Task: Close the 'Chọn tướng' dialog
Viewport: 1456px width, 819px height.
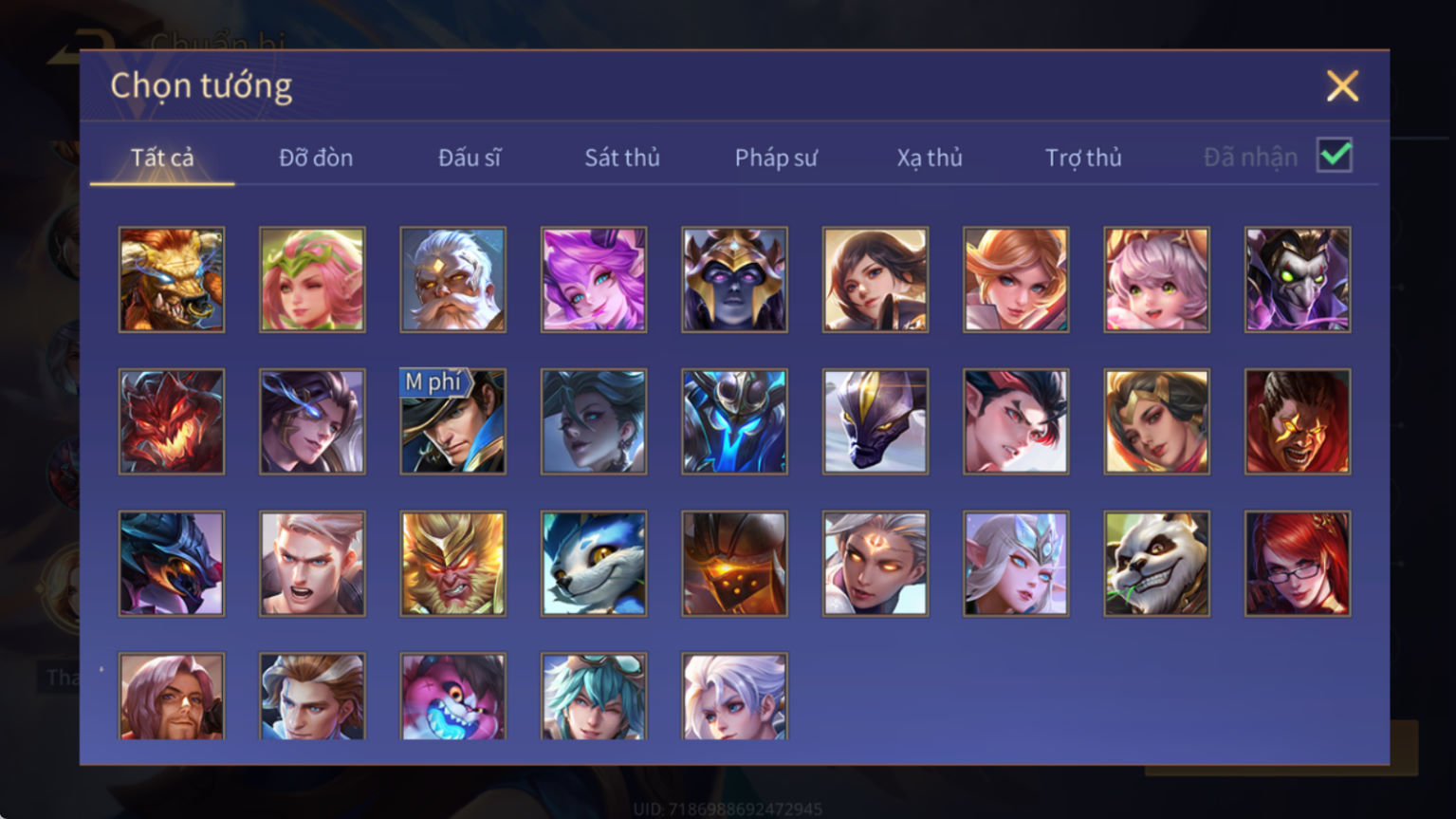Action: pyautogui.click(x=1342, y=86)
